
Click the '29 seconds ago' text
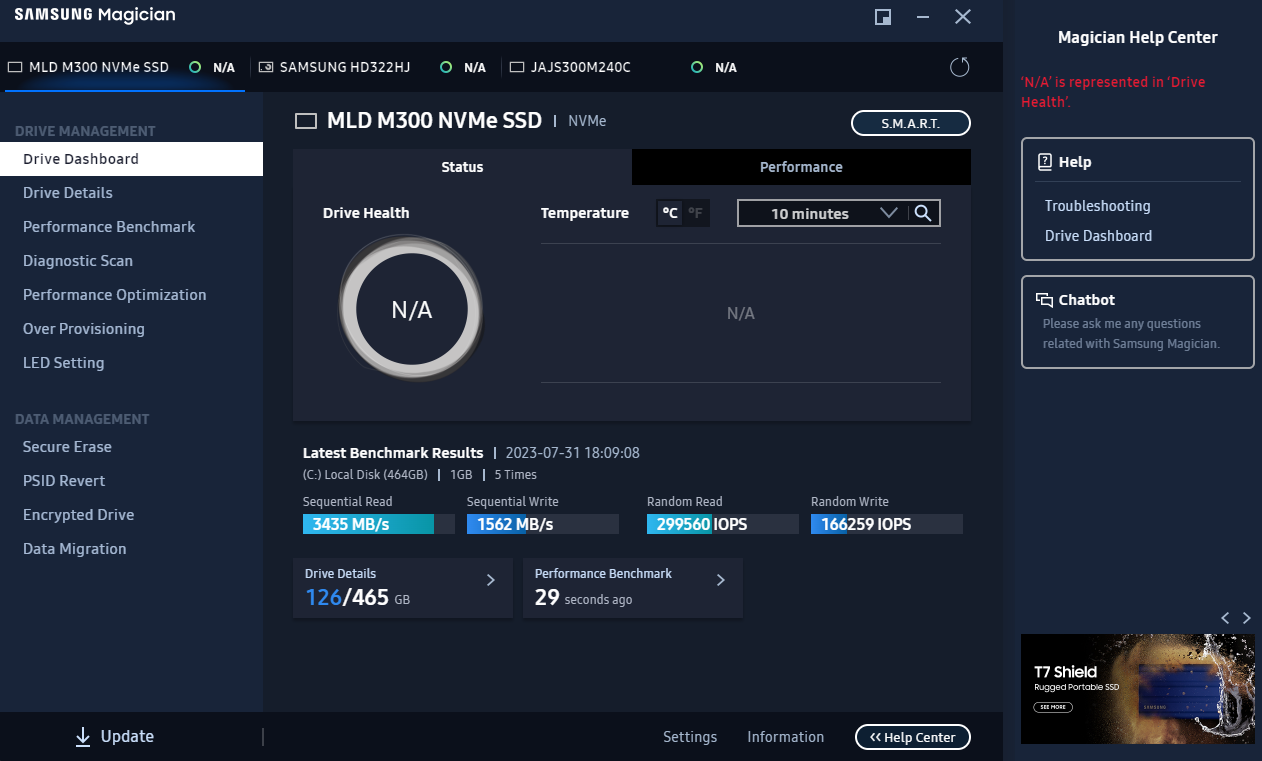[x=583, y=598]
